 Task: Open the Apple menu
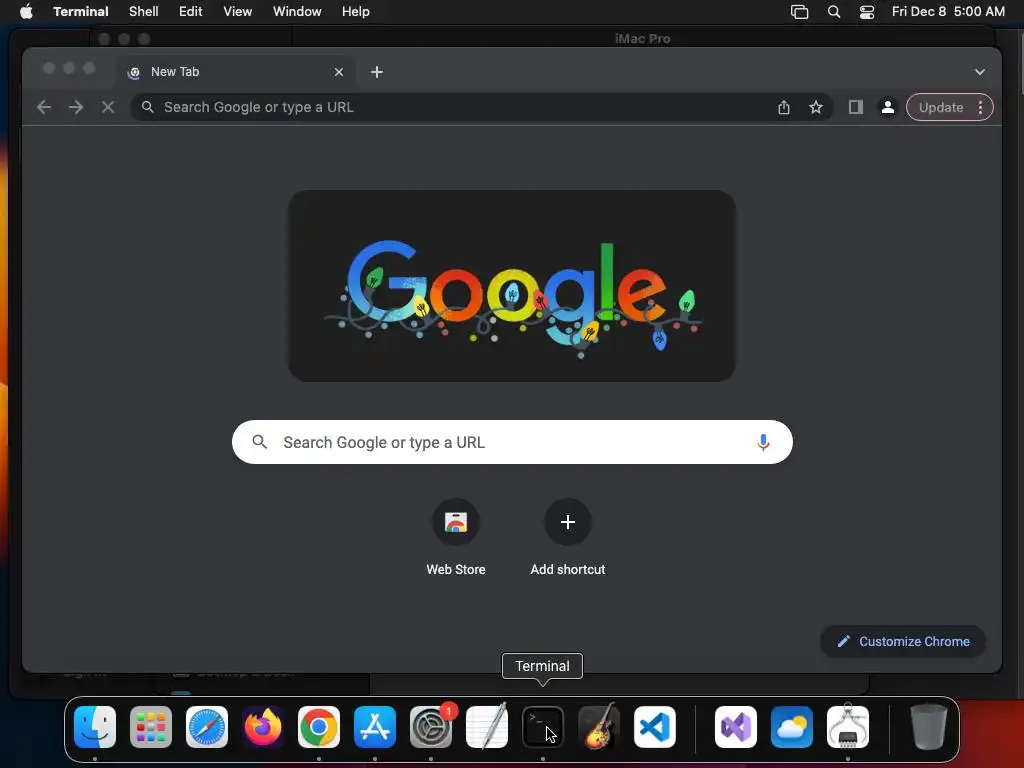click(x=26, y=12)
